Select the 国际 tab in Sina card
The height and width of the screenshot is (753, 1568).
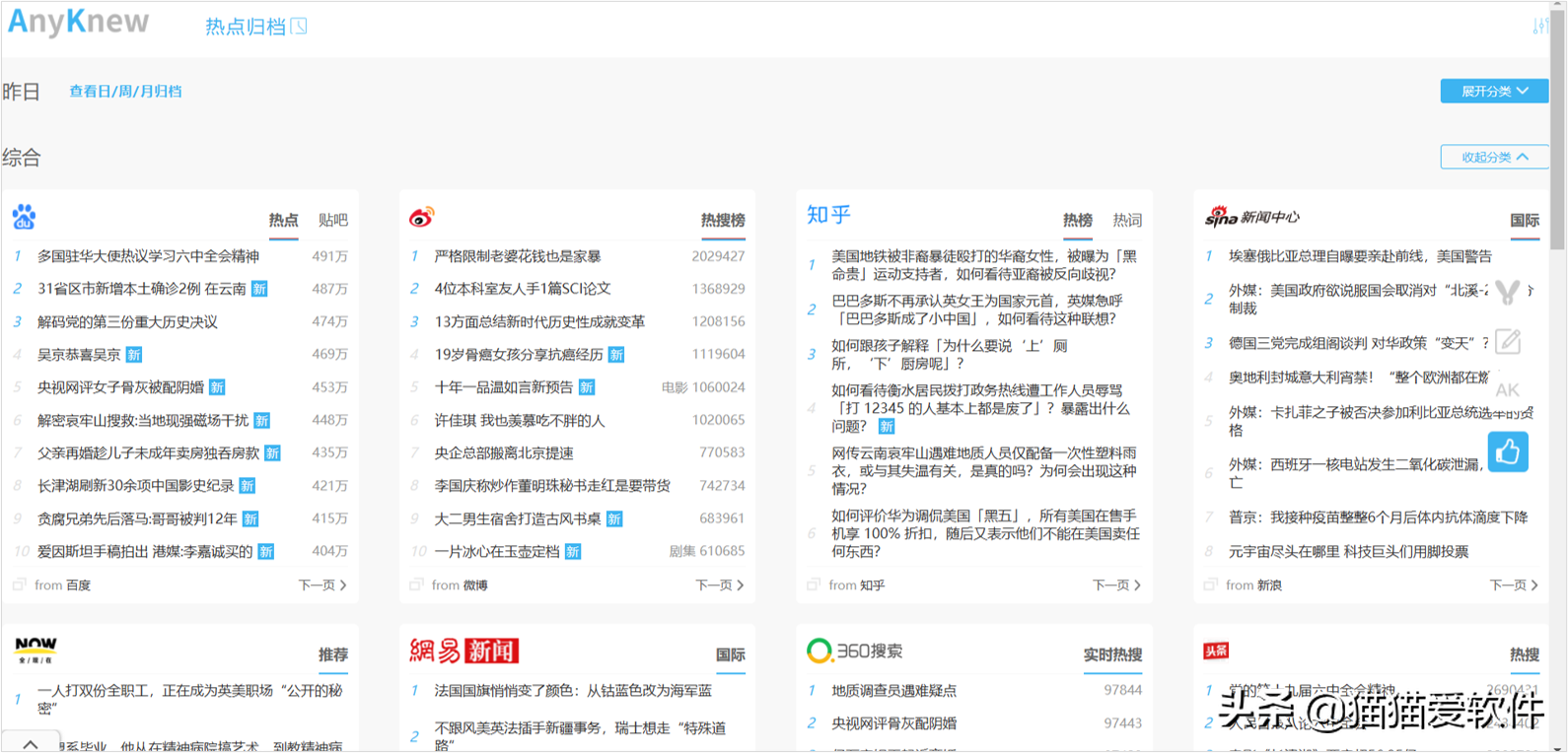click(x=1525, y=220)
